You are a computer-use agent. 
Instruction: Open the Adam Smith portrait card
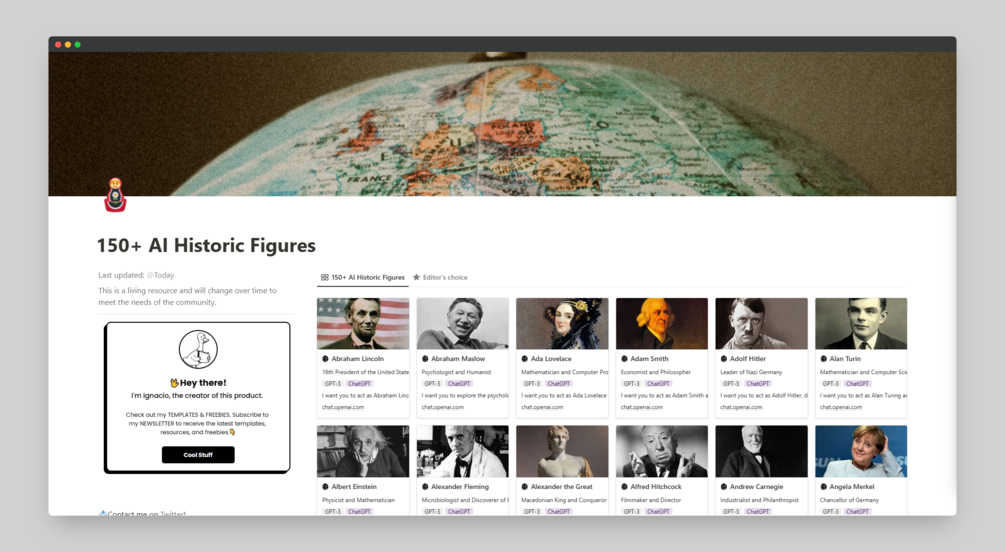pyautogui.click(x=662, y=324)
